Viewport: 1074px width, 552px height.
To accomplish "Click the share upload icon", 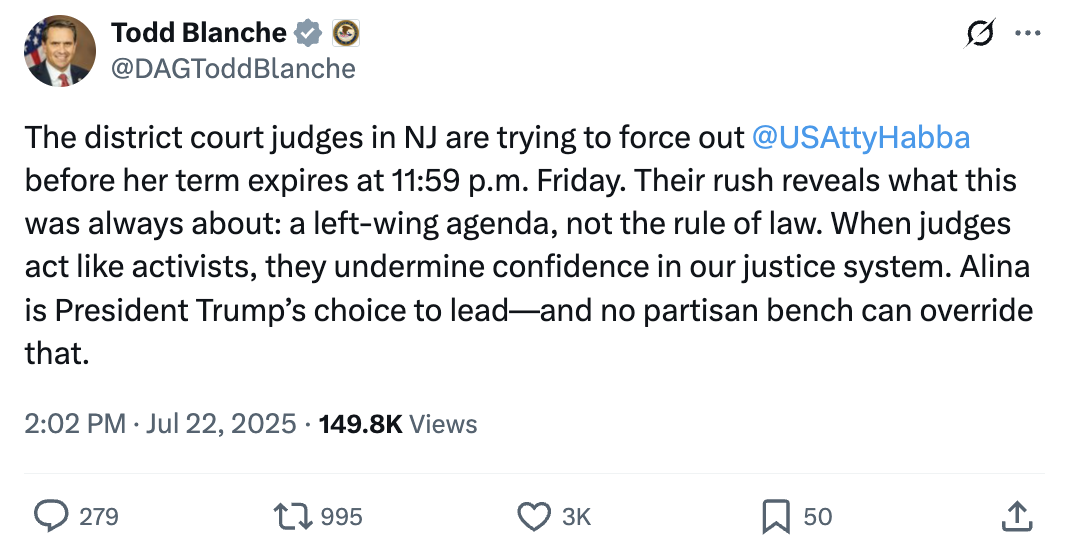I will [x=1016, y=516].
